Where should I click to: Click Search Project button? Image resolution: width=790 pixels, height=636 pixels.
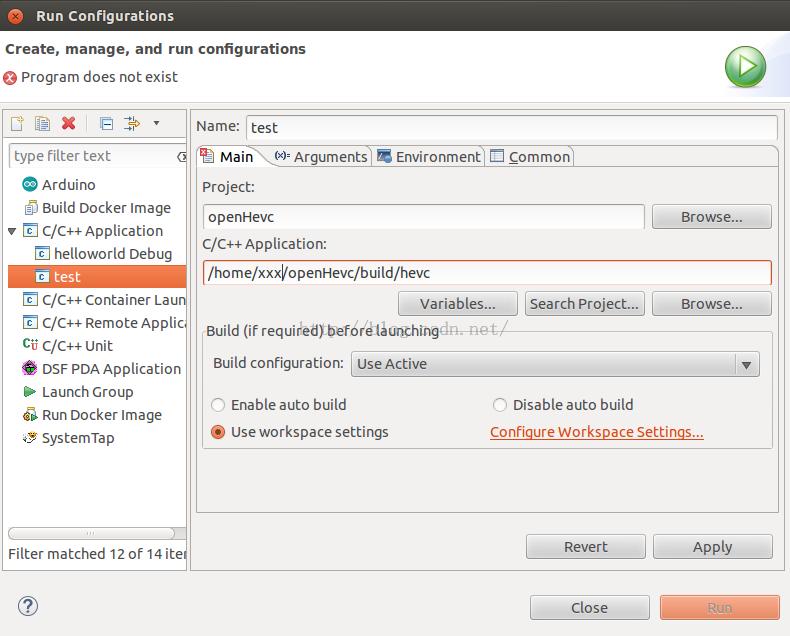584,304
